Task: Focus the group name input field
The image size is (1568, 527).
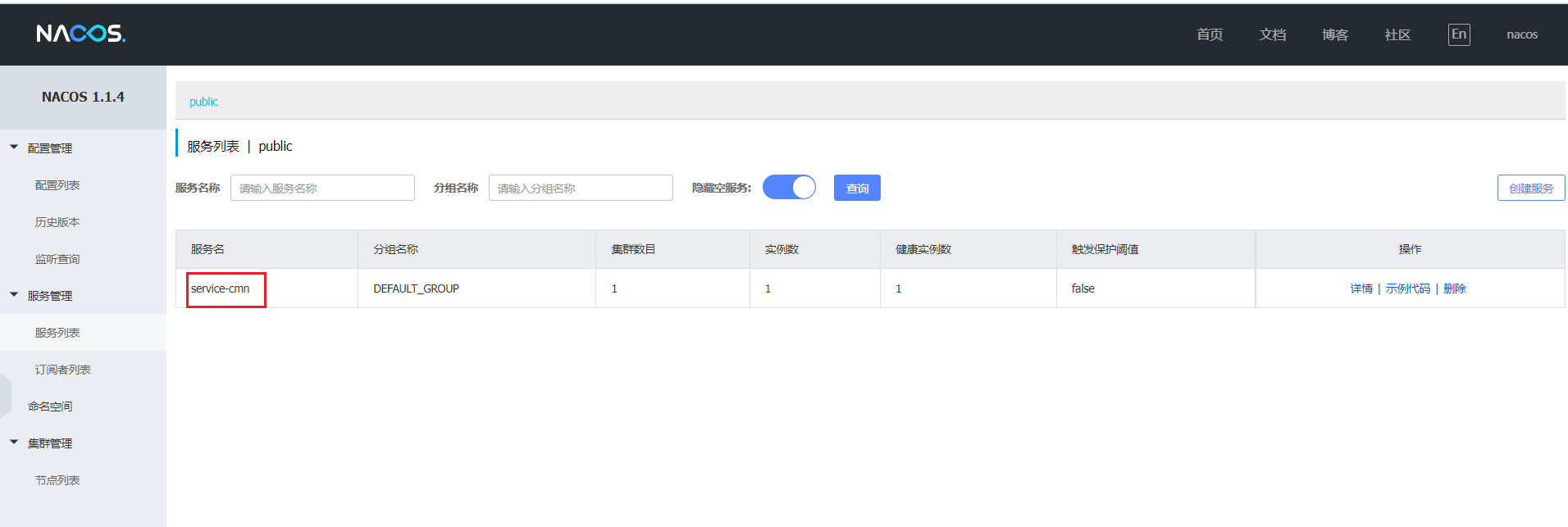Action: 581,188
